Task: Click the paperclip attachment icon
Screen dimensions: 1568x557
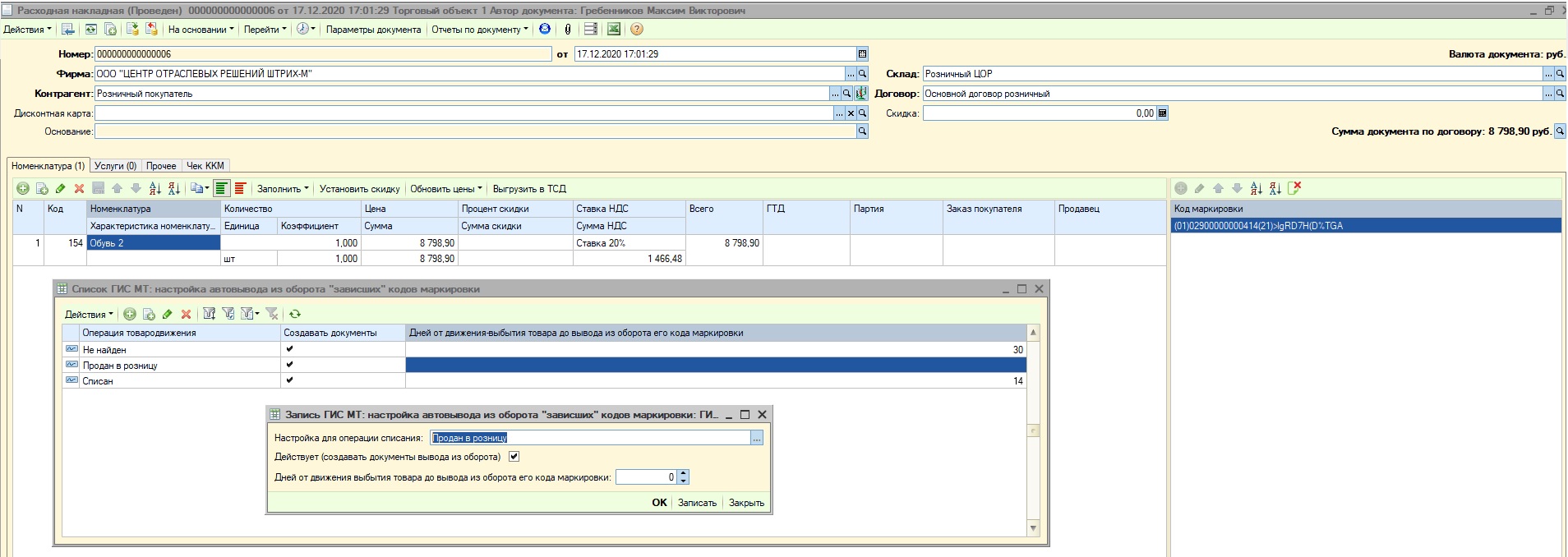Action: coord(567,29)
